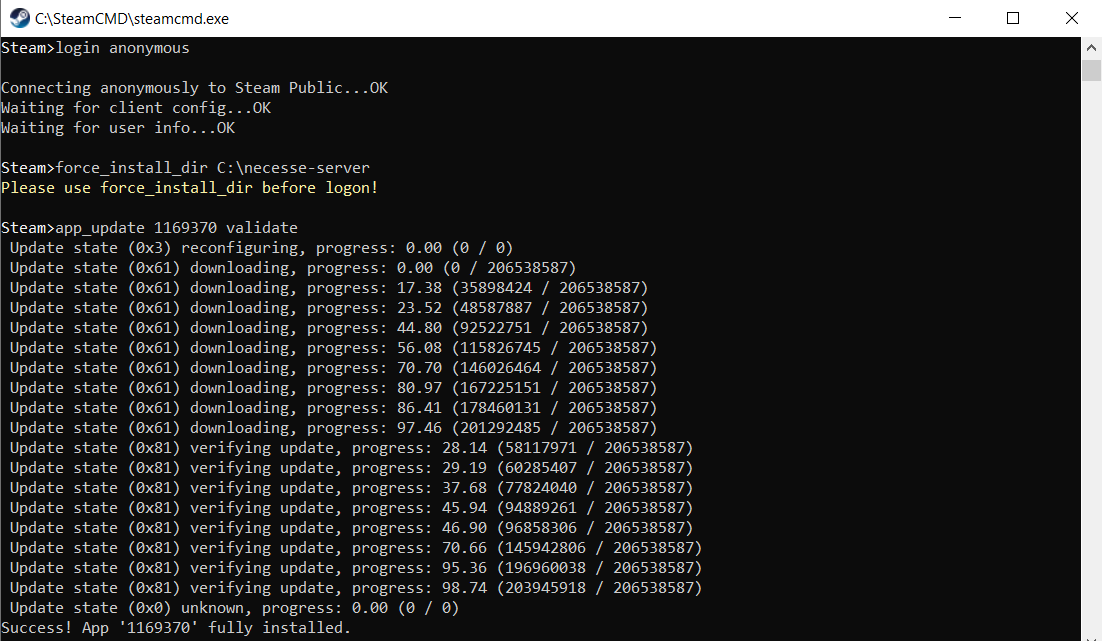
Task: Click the downloading line at progress 80.97
Action: coord(334,388)
